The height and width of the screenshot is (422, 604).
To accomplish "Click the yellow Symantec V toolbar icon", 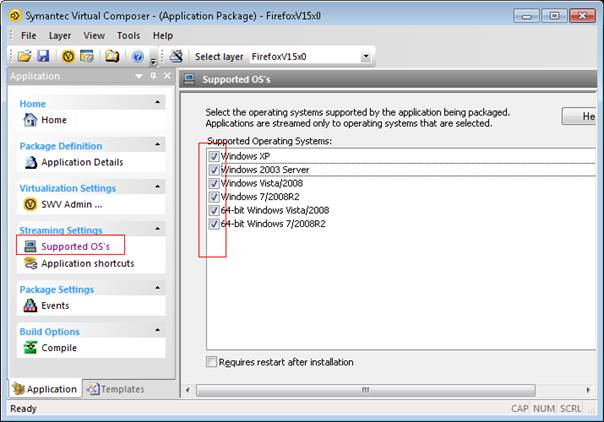I will click(68, 57).
